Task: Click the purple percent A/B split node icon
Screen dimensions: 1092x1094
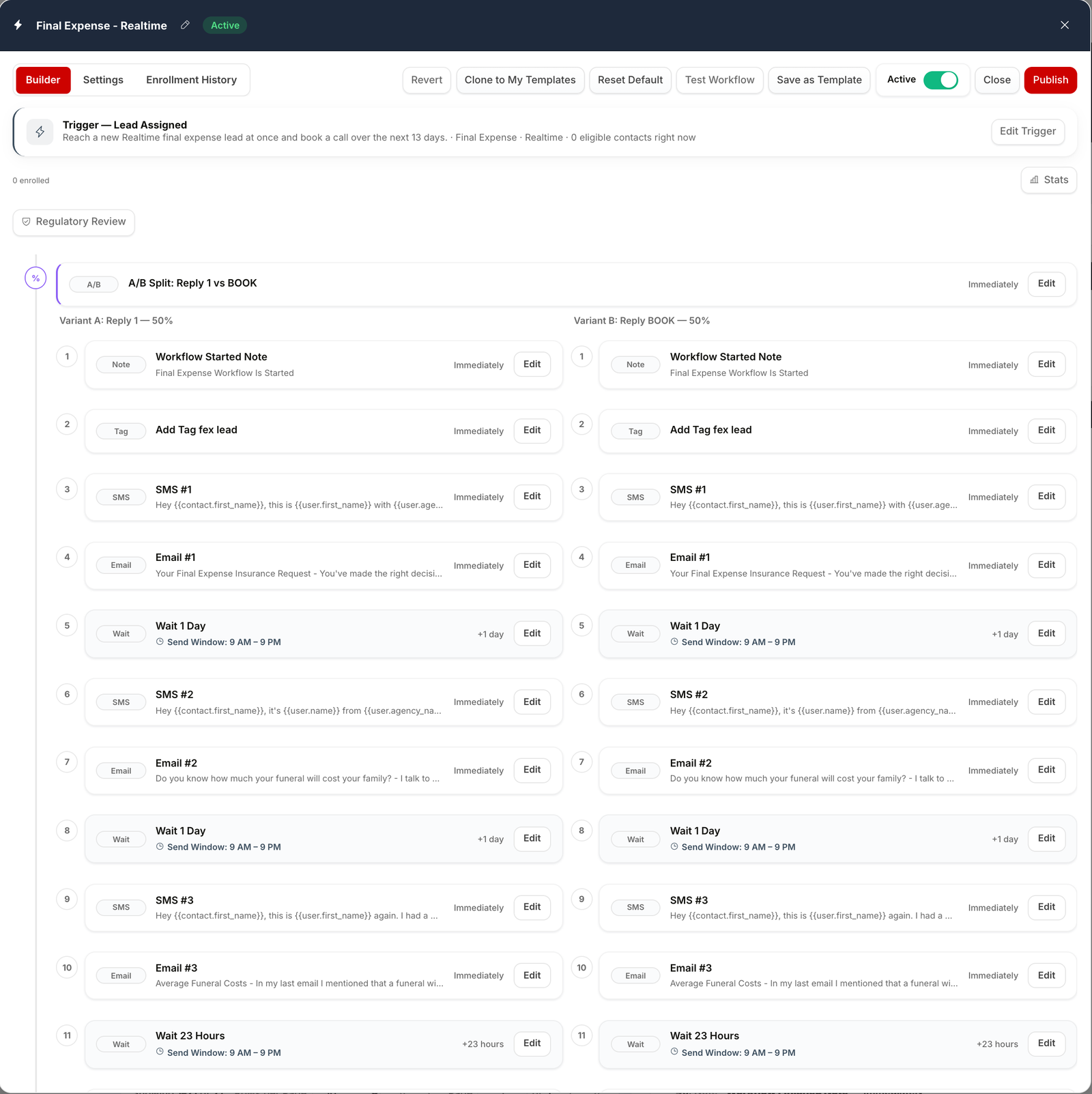Action: point(35,278)
